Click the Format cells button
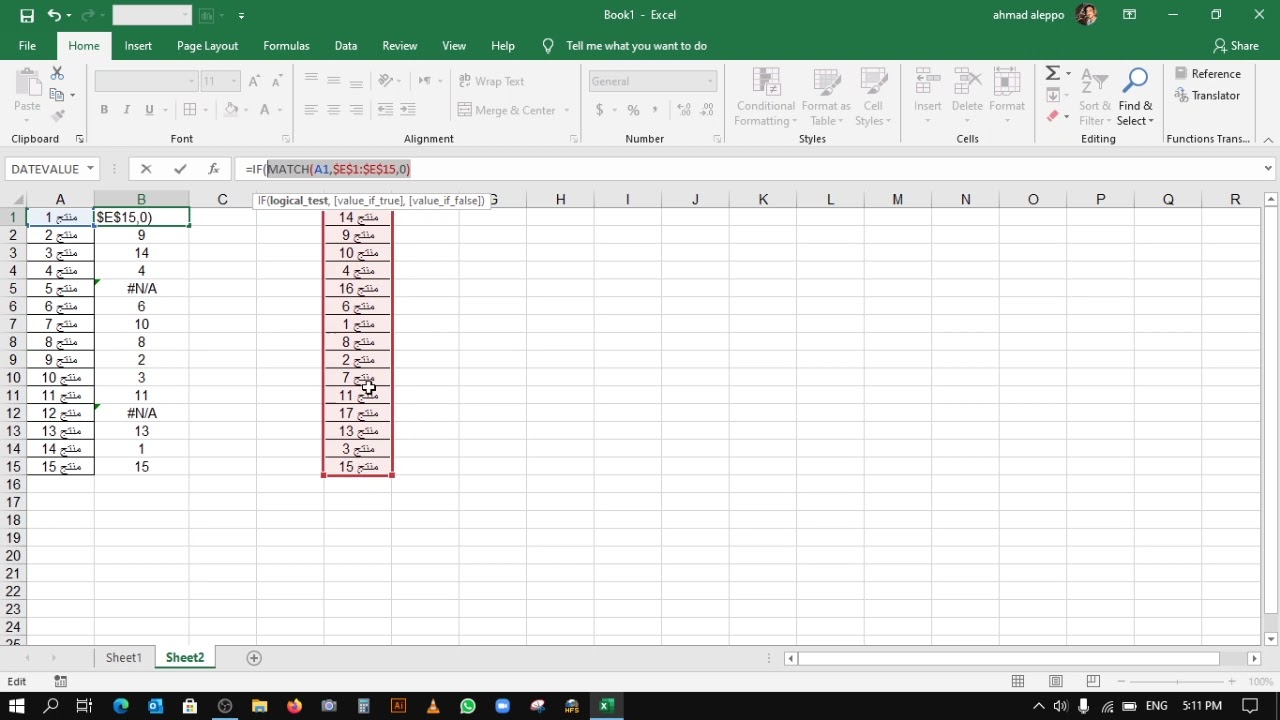1280x720 pixels. click(1007, 98)
